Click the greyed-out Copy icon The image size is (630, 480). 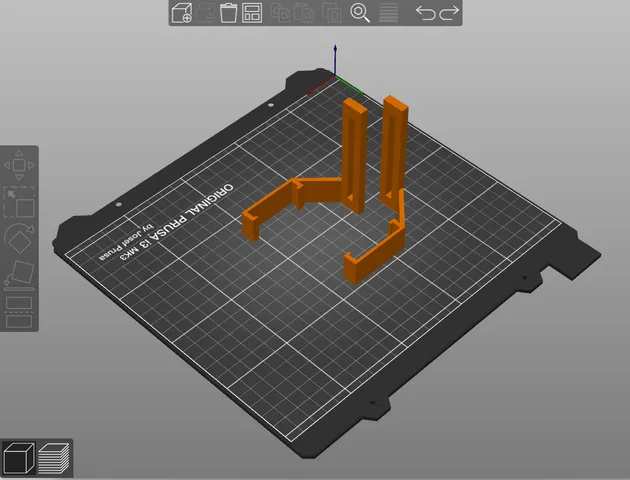point(280,13)
